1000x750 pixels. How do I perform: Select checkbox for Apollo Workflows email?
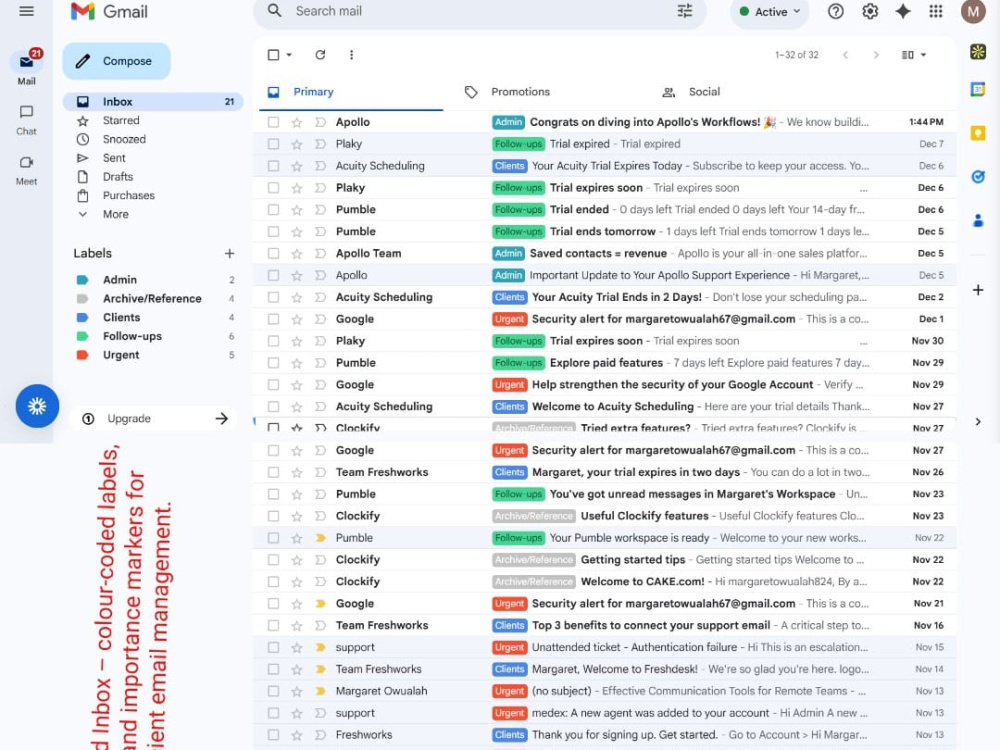click(274, 122)
